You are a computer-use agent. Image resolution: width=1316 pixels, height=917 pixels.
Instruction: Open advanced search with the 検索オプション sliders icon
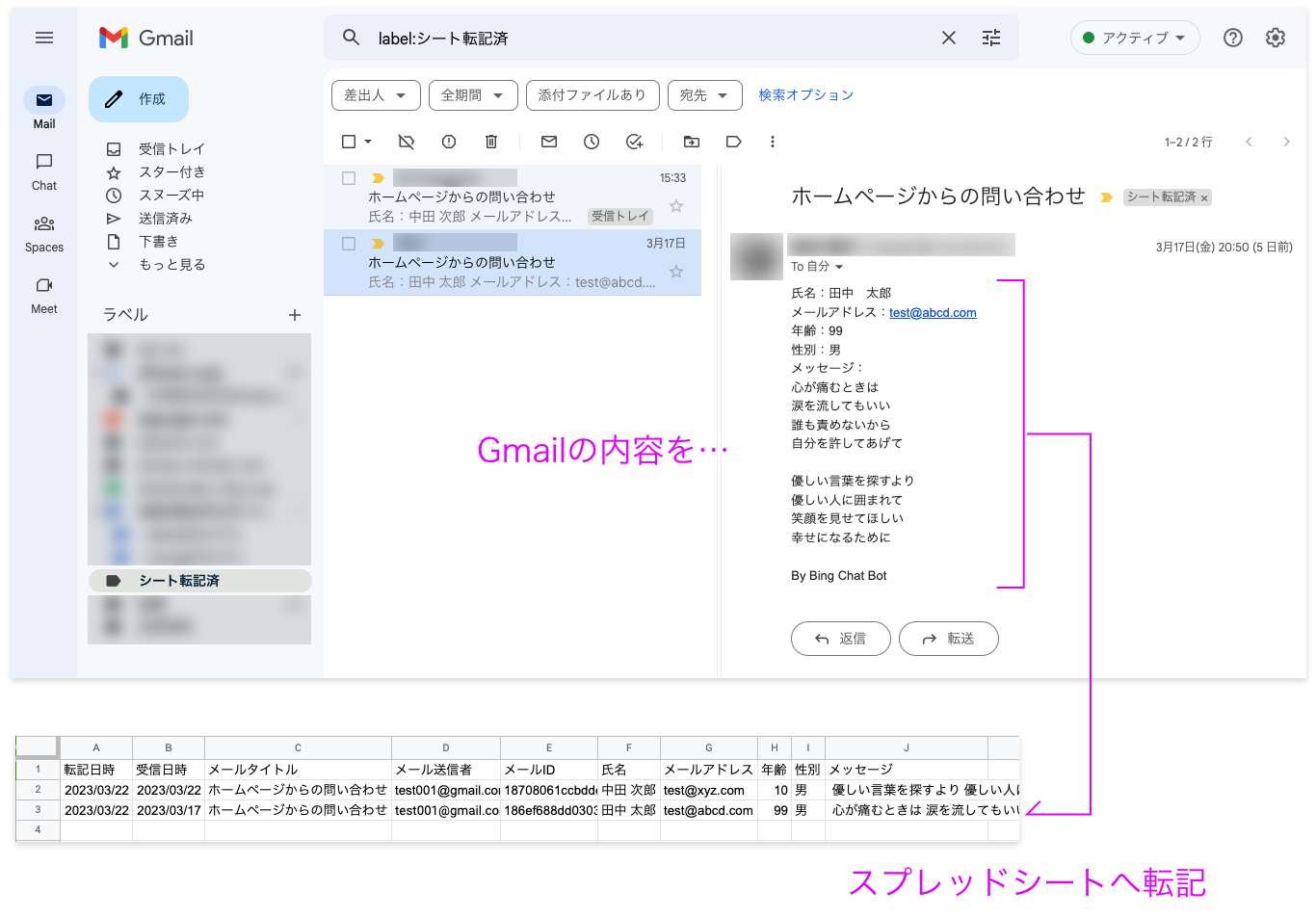(990, 38)
